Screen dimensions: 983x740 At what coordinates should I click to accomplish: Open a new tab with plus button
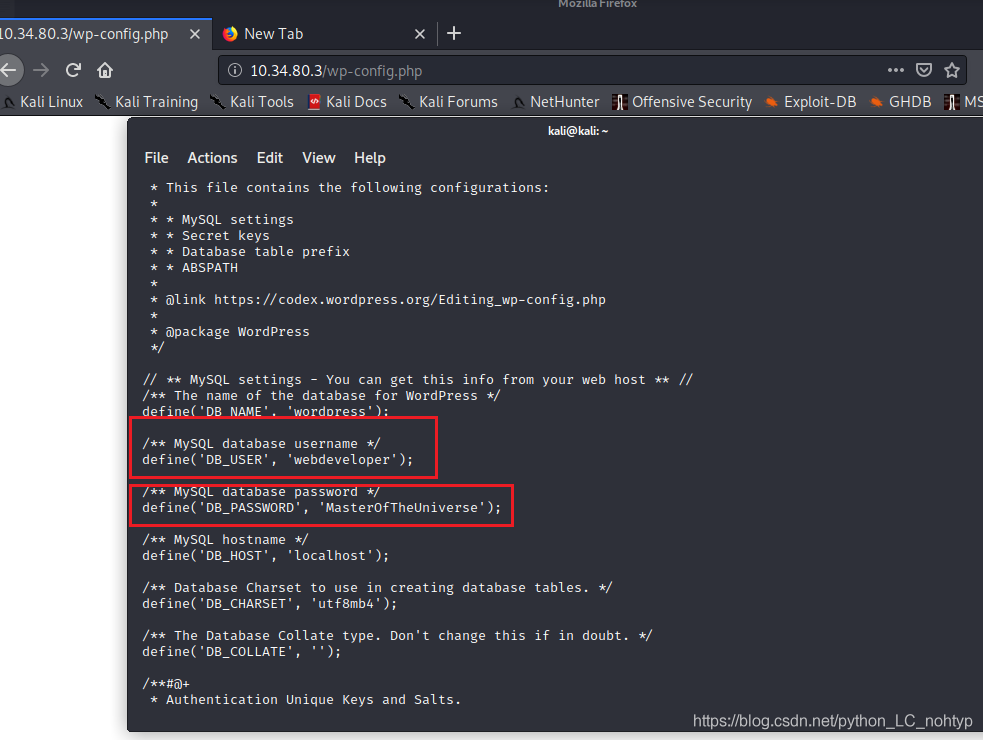click(x=454, y=33)
